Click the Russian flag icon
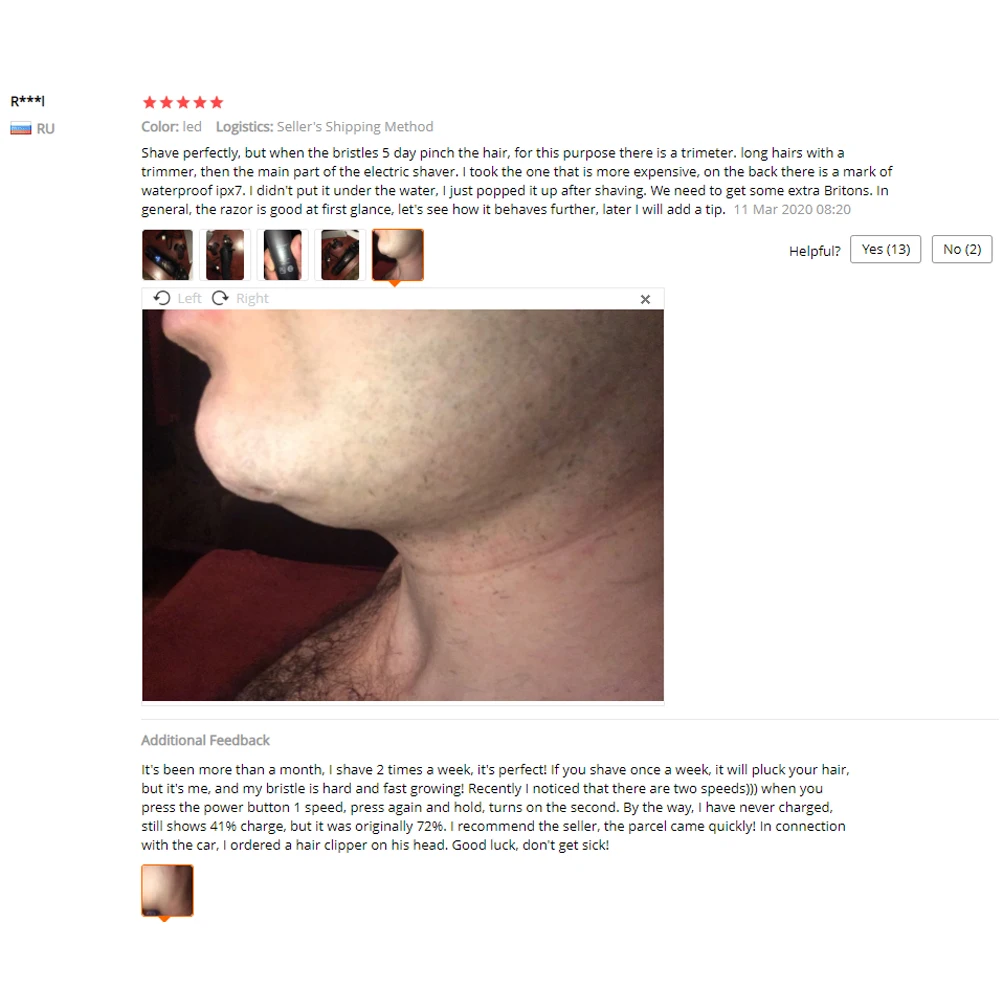 click(x=21, y=128)
